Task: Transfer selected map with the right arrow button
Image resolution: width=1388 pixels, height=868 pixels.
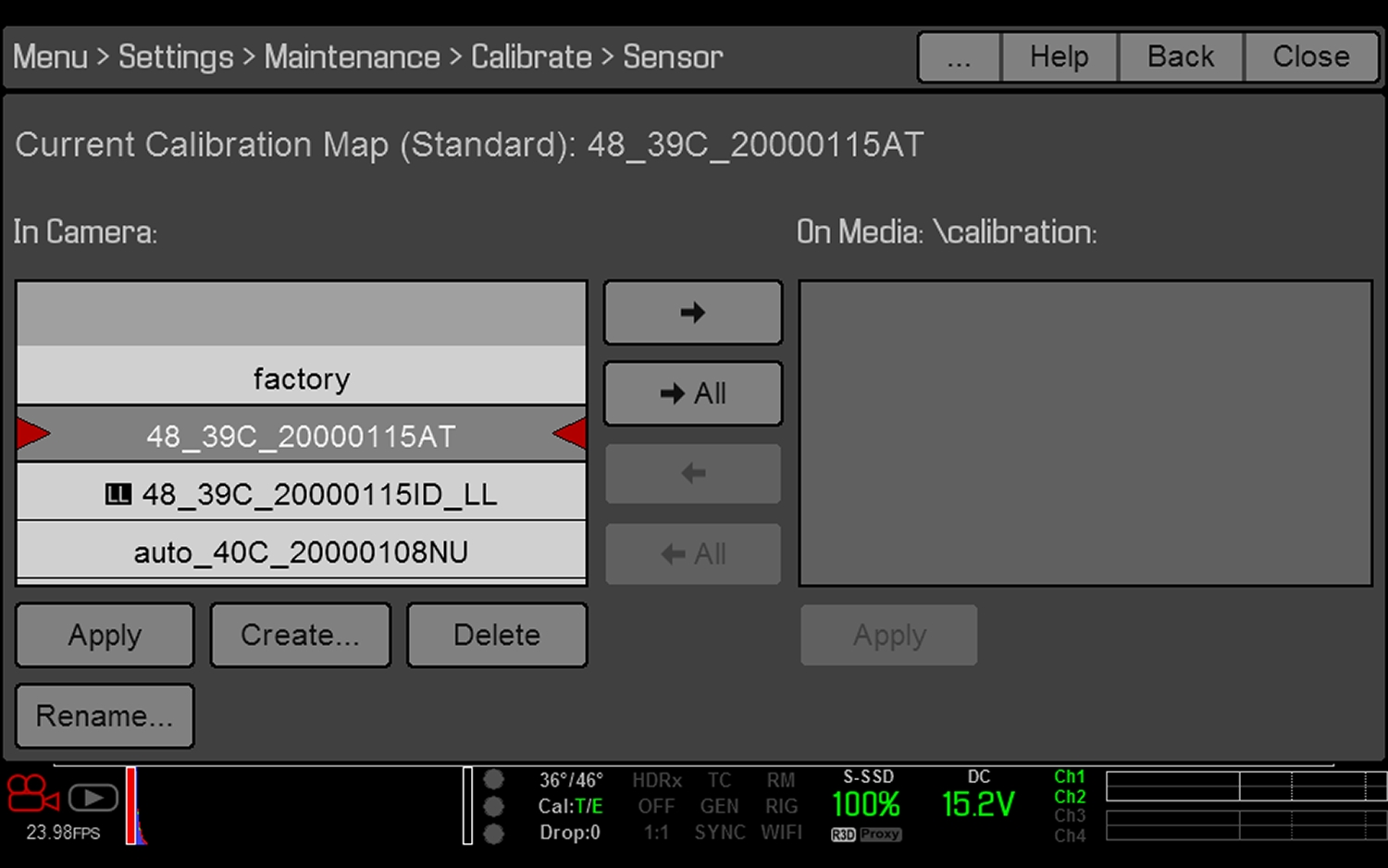Action: click(x=692, y=312)
